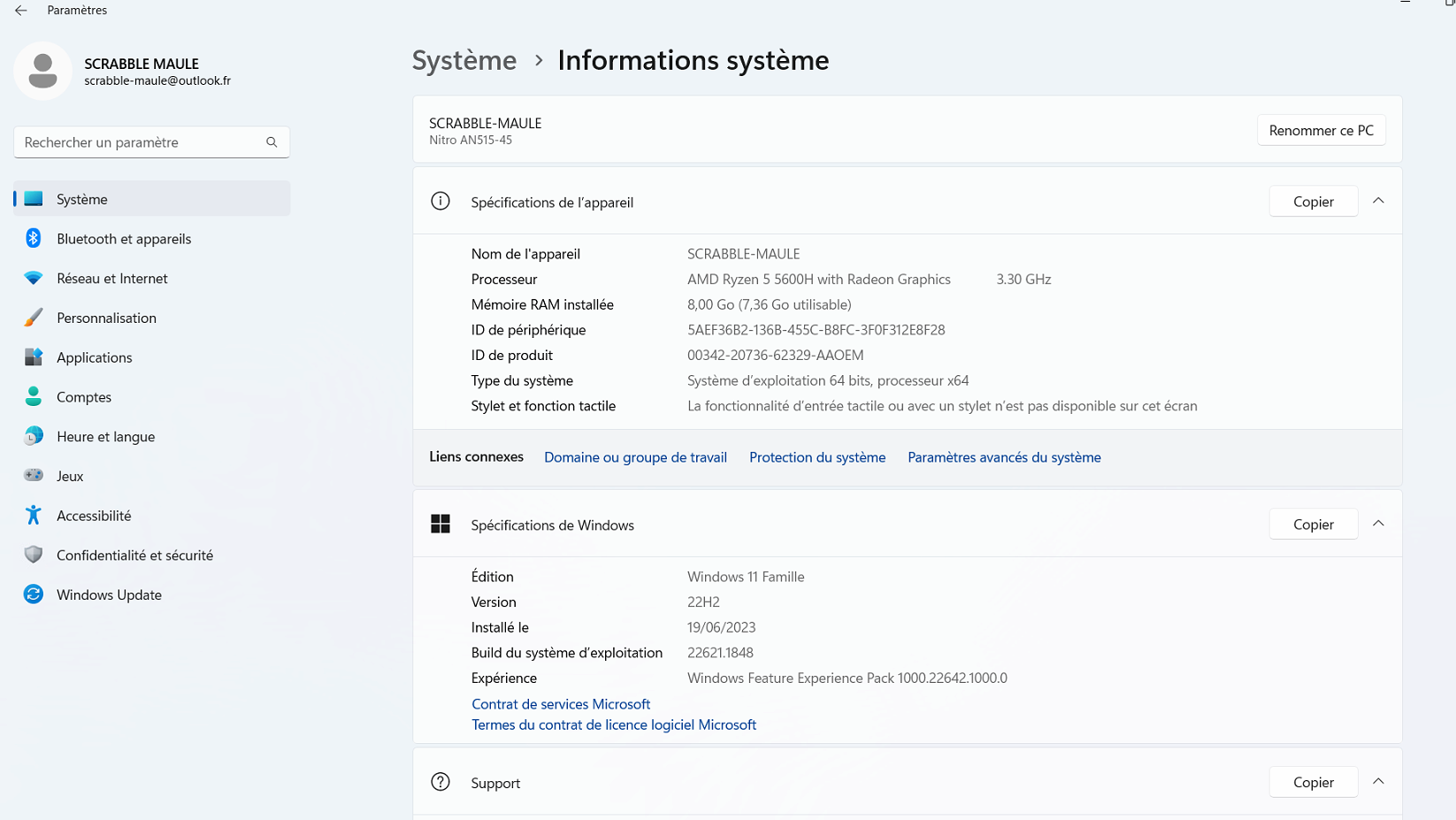
Task: Collapse the Support section chevron
Action: pyautogui.click(x=1378, y=782)
